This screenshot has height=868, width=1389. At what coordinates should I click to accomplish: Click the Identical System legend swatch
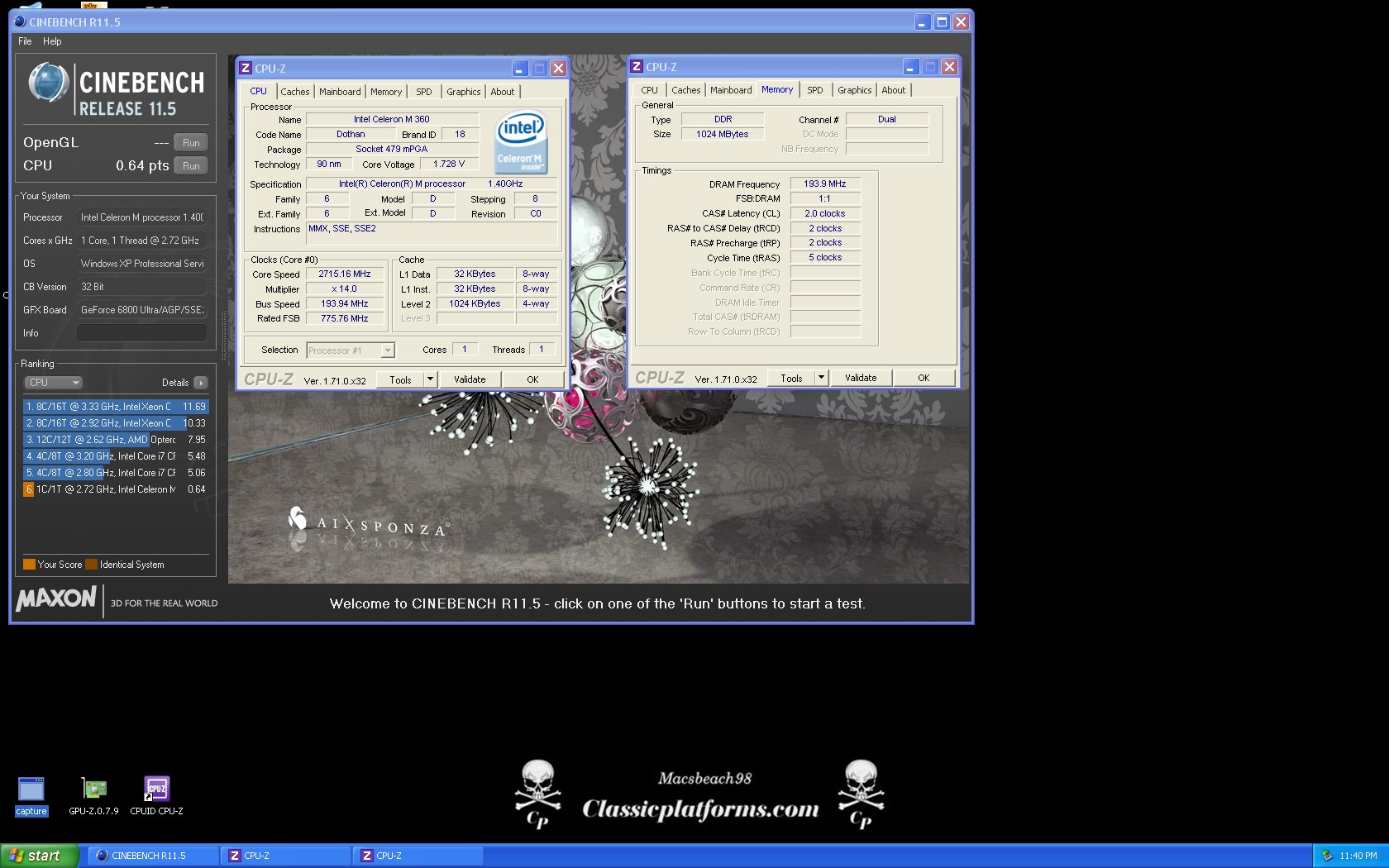point(92,565)
